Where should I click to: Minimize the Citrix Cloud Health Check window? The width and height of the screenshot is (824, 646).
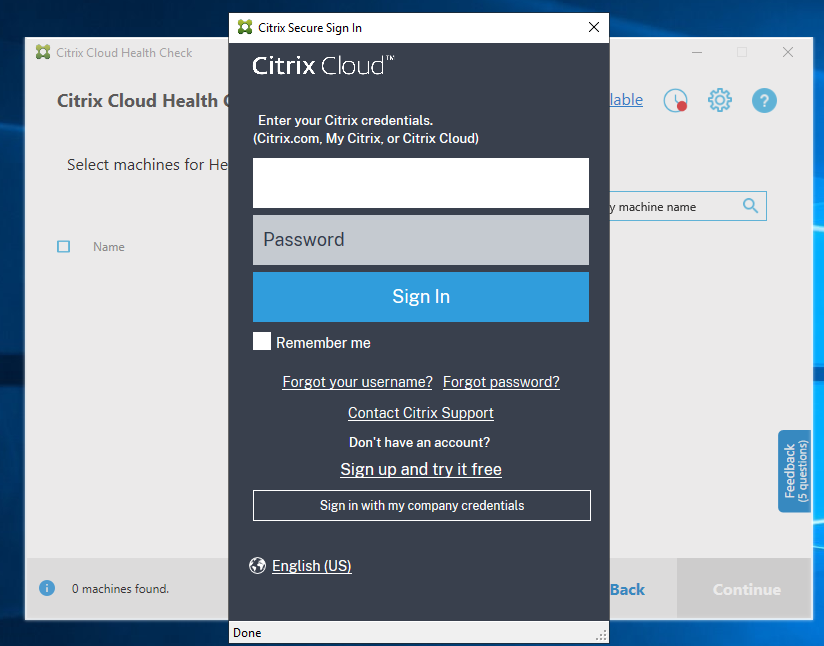697,52
